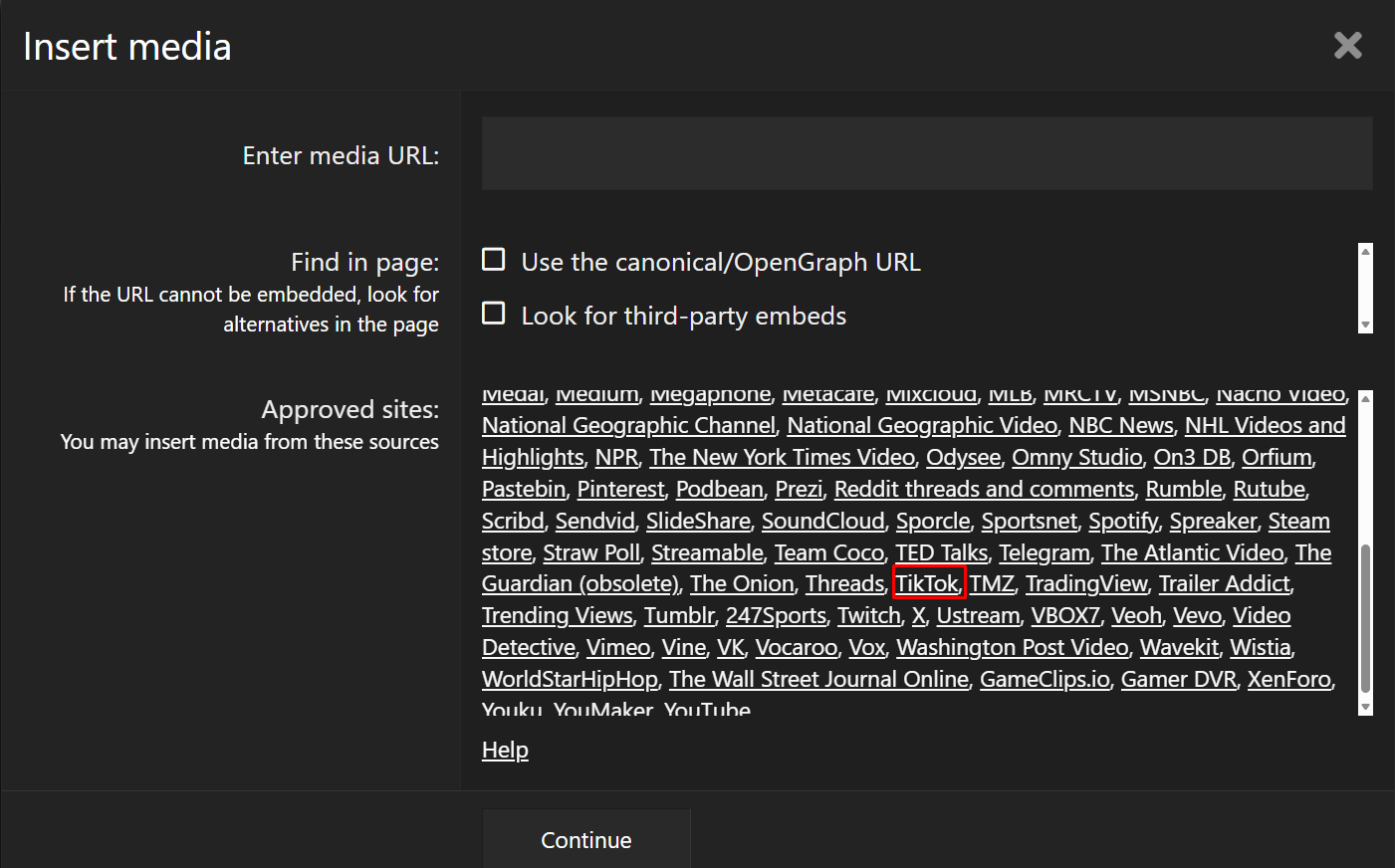Click the Podbean link
Image resolution: width=1395 pixels, height=868 pixels.
click(720, 490)
